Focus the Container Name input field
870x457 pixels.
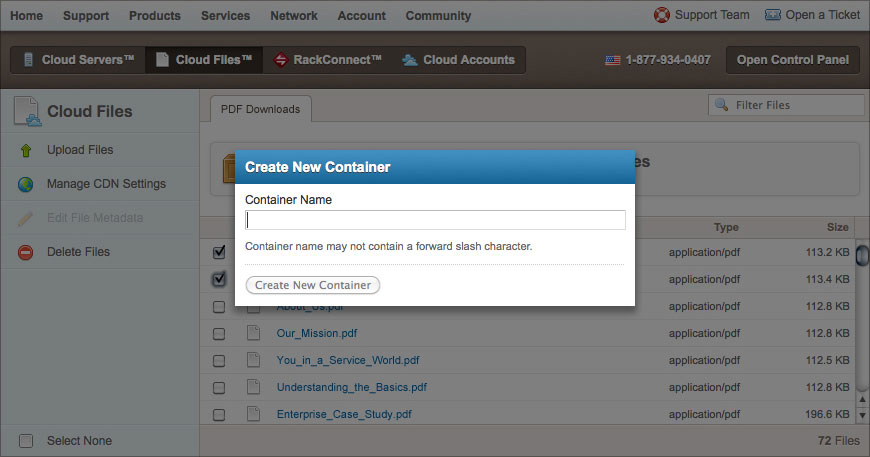pos(436,220)
